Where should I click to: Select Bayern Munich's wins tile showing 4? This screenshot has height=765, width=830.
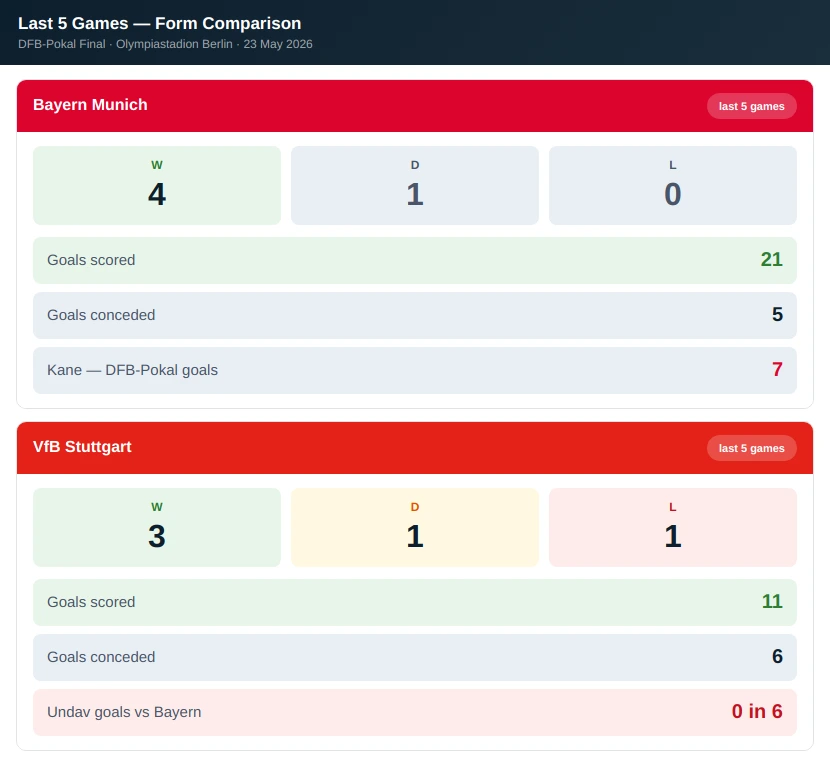click(157, 185)
